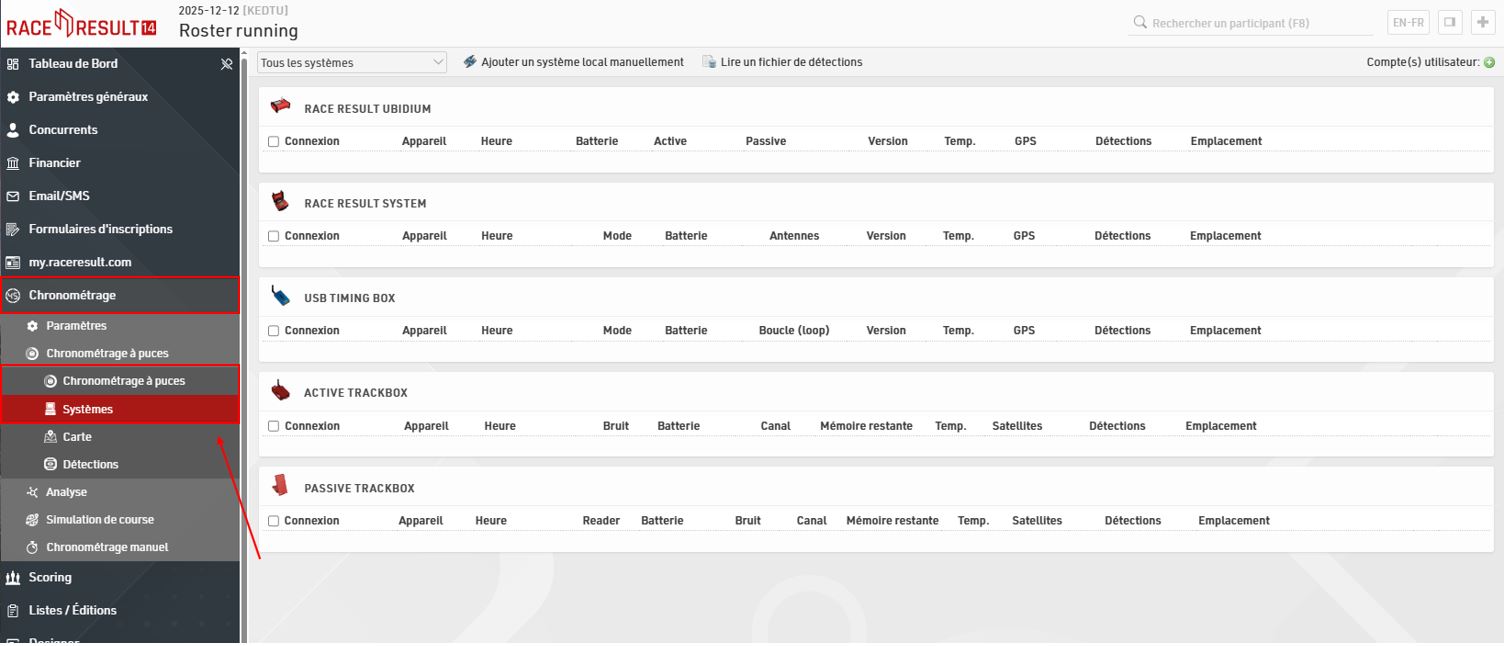Click the Scoring podium icon

point(13,577)
